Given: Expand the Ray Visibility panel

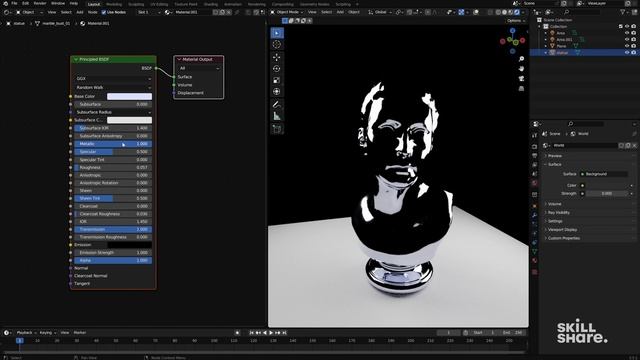Looking at the screenshot, I should pyautogui.click(x=558, y=212).
